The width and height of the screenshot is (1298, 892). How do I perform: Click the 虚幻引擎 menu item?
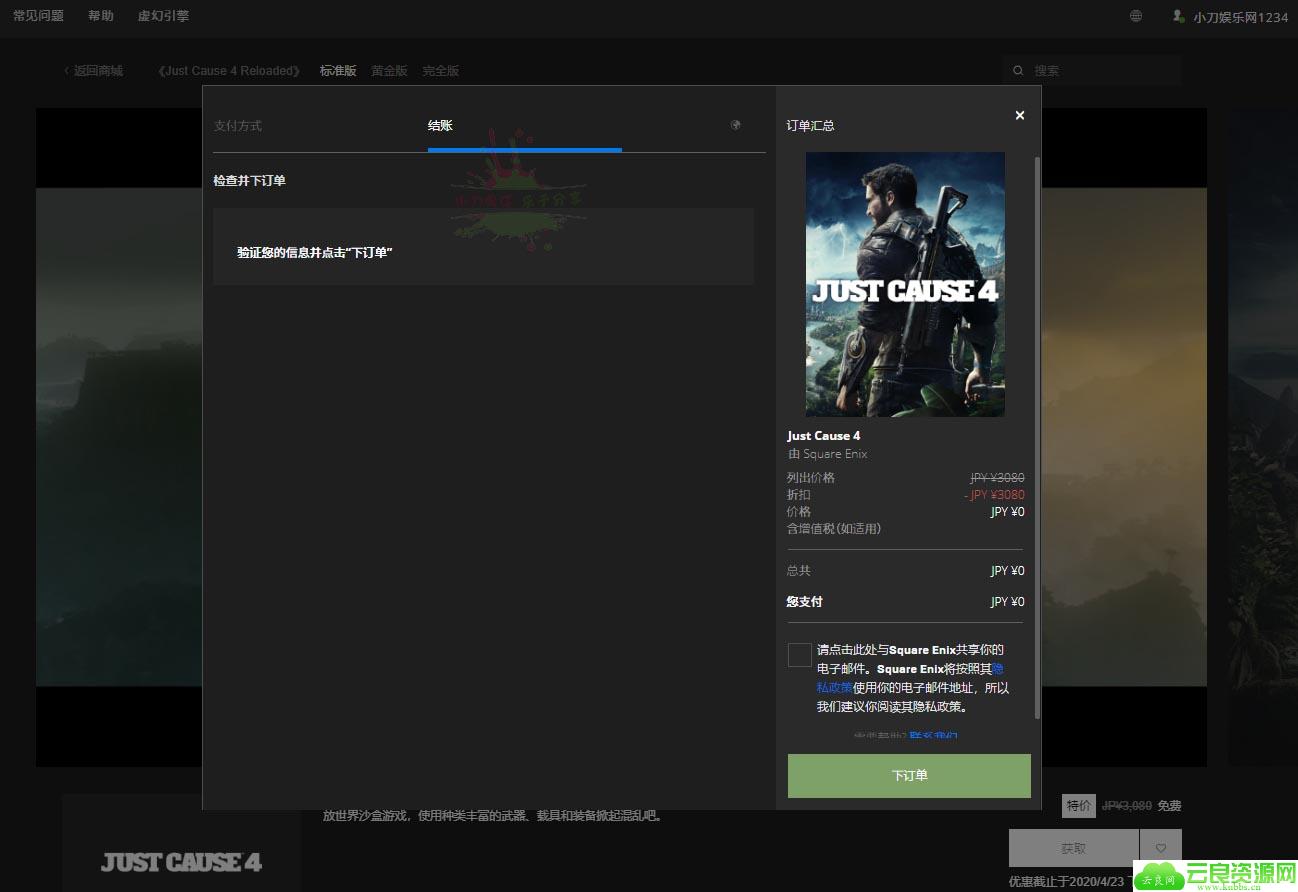point(163,16)
